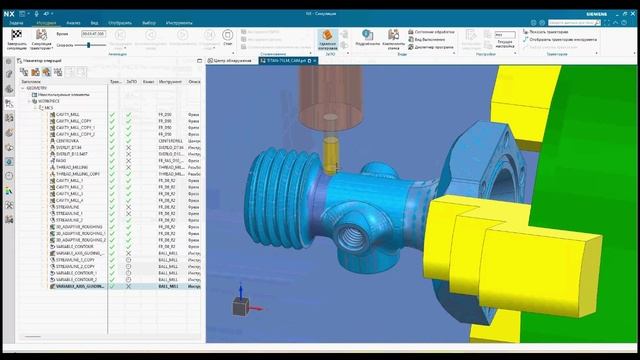
Task: Open the Вид ribbon tab
Action: point(94,23)
